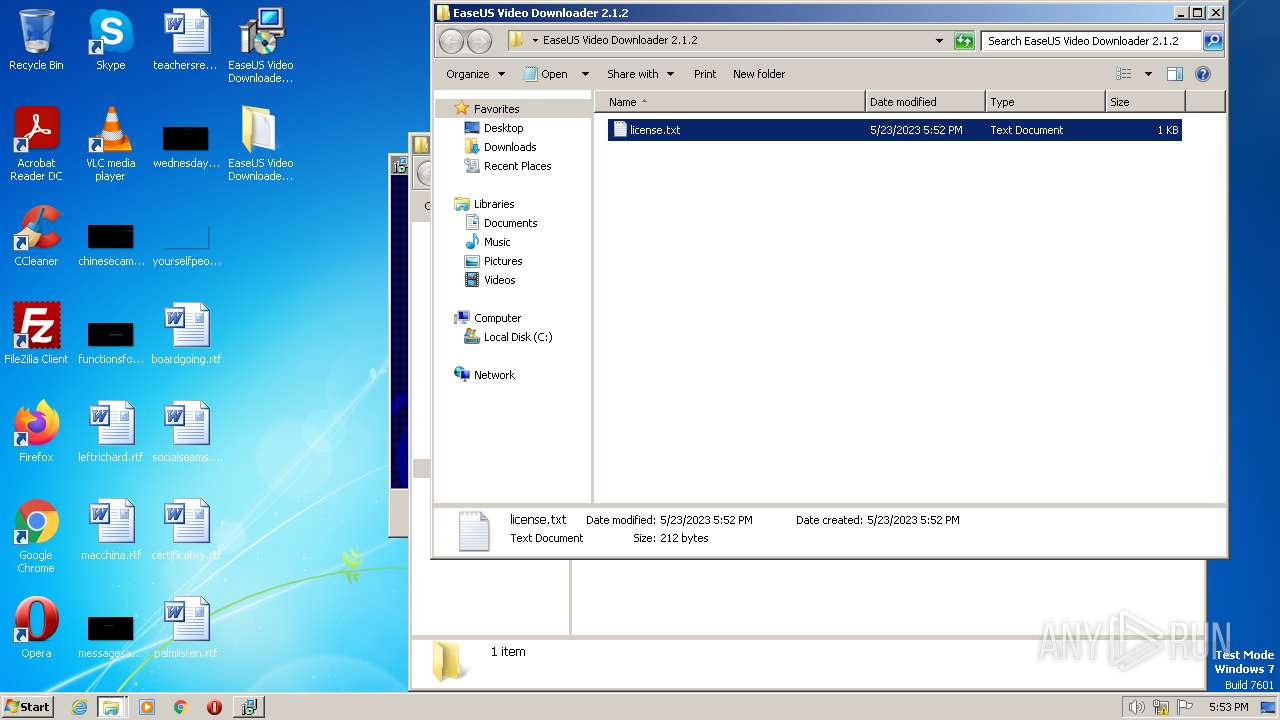Select the certificatey.rtf desktop file

186,530
